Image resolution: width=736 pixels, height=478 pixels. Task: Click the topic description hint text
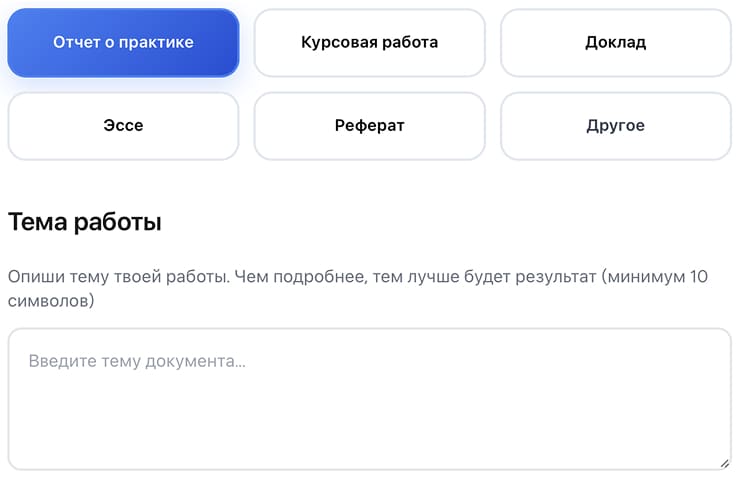[x=300, y=277]
